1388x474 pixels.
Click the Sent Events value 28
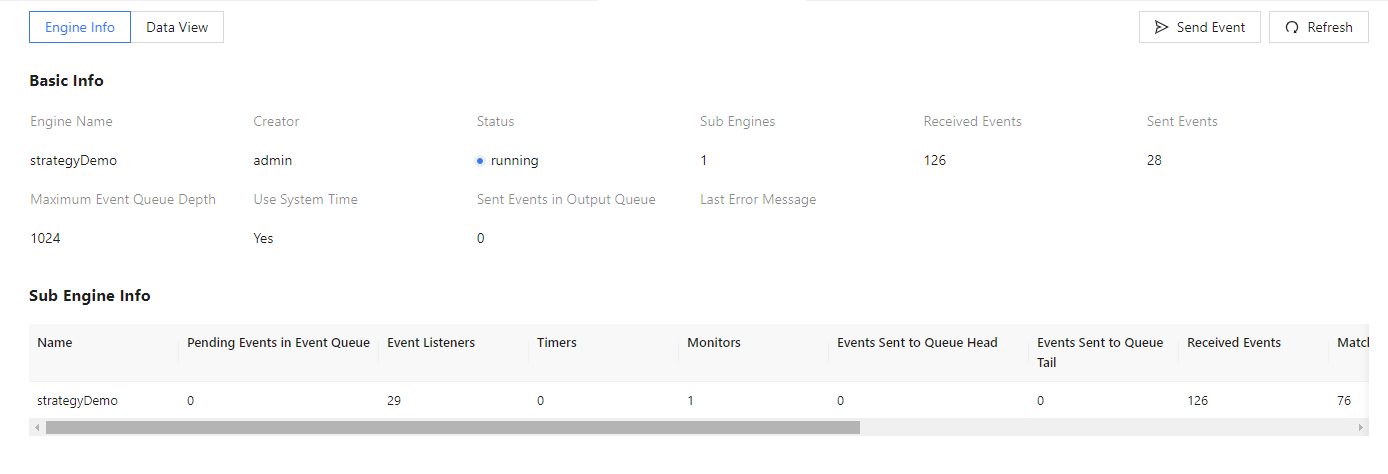(1154, 160)
